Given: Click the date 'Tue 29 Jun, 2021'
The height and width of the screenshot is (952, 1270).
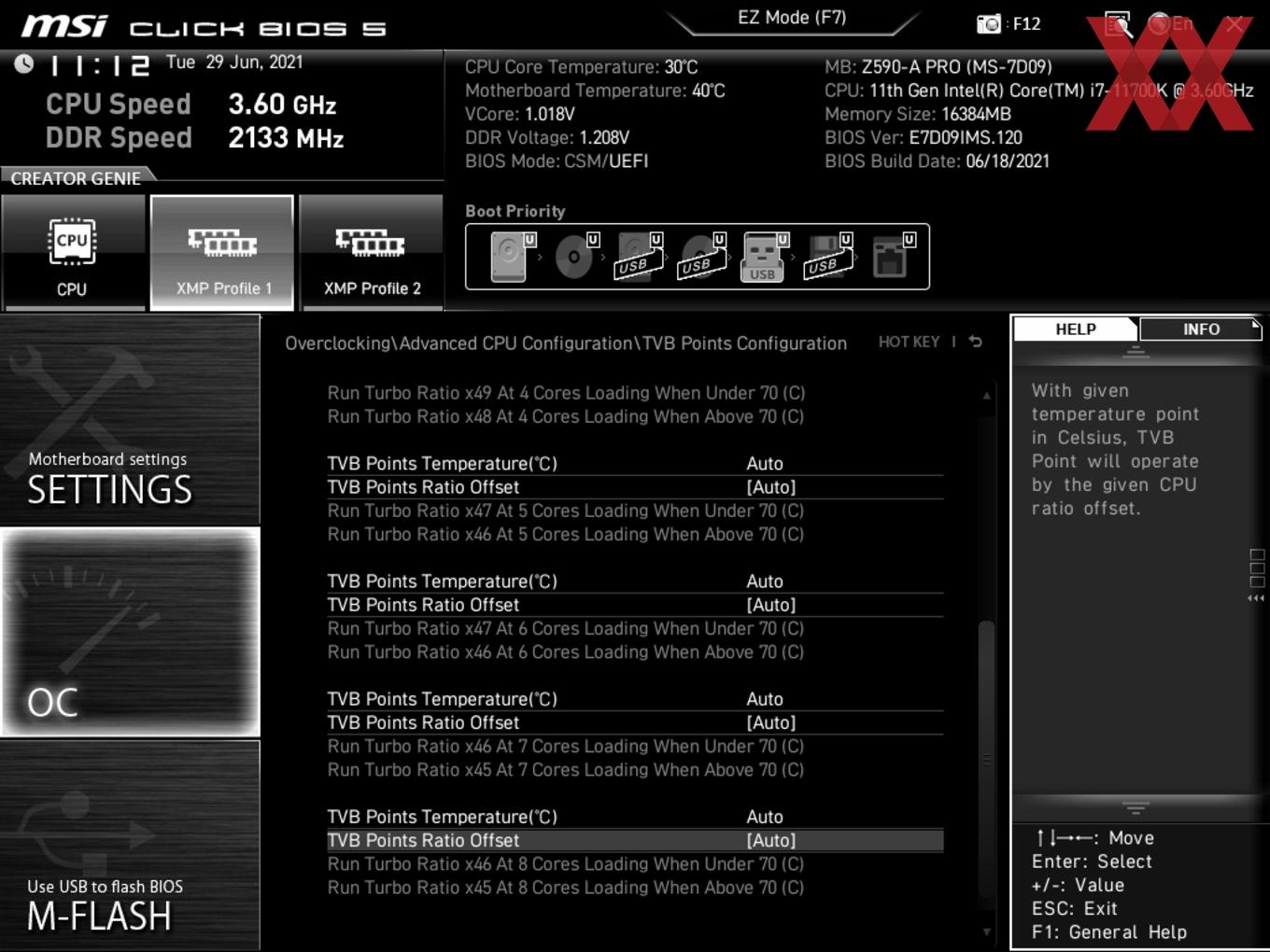Looking at the screenshot, I should coord(234,63).
